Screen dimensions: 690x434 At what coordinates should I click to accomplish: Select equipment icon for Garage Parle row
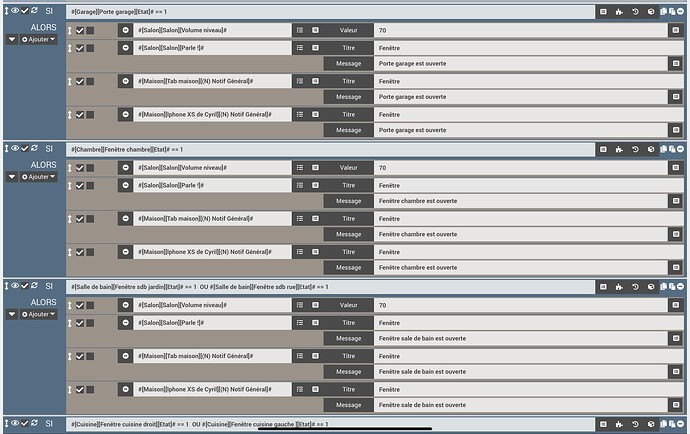316,48
